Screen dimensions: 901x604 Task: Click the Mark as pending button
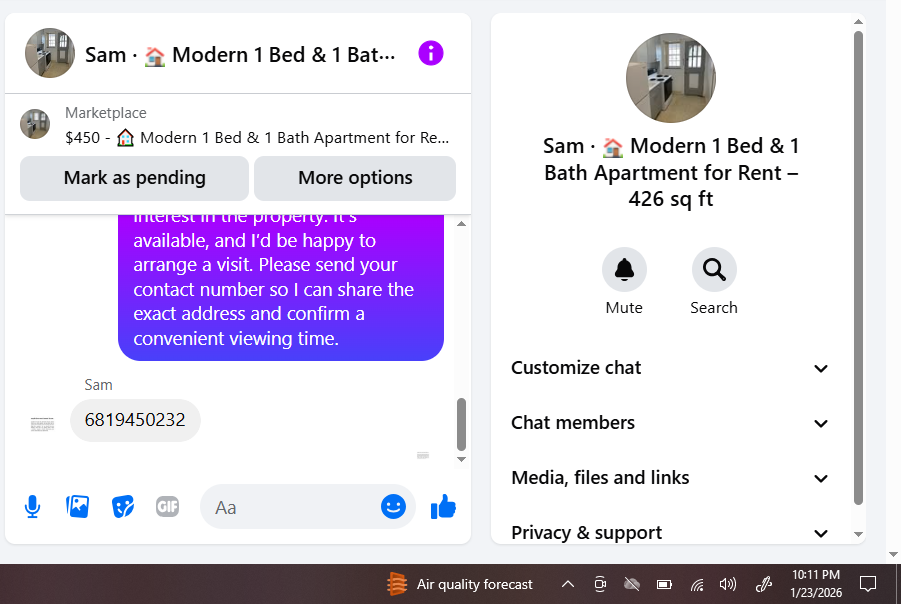[134, 178]
